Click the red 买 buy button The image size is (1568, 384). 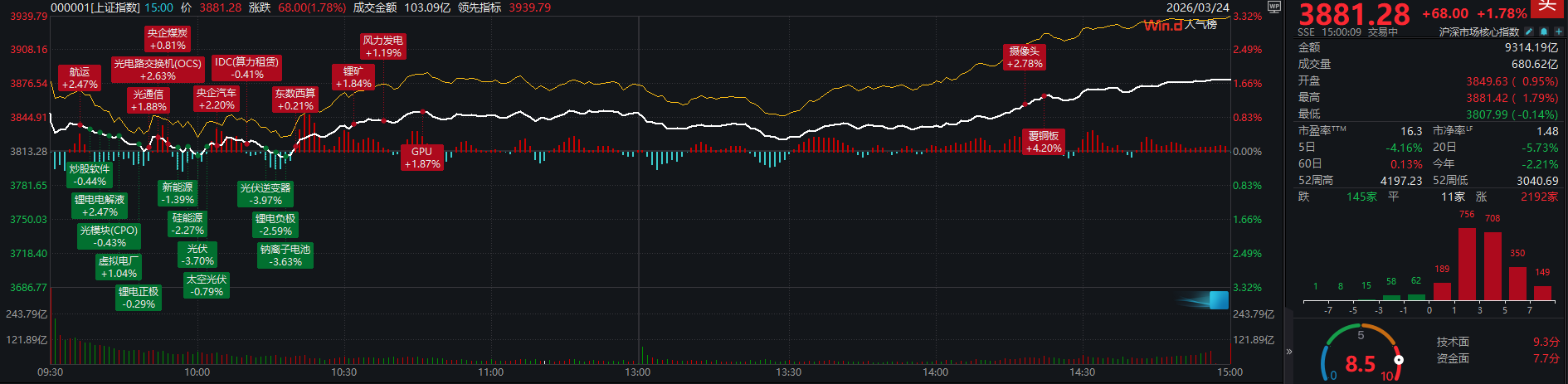(x=1547, y=7)
